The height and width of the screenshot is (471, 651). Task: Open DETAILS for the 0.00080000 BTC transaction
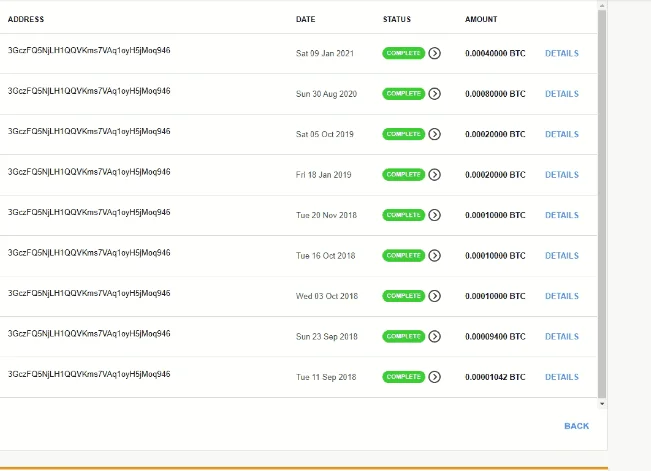(562, 94)
